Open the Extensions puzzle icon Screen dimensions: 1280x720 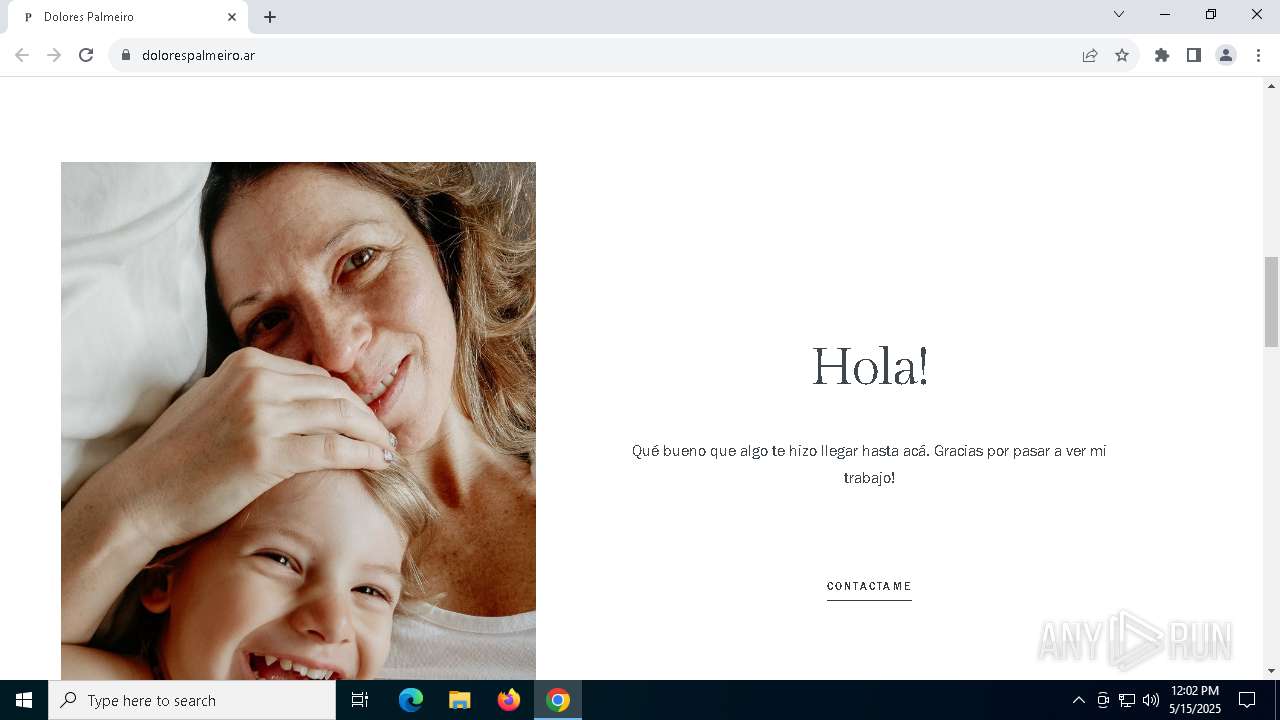tap(1162, 55)
